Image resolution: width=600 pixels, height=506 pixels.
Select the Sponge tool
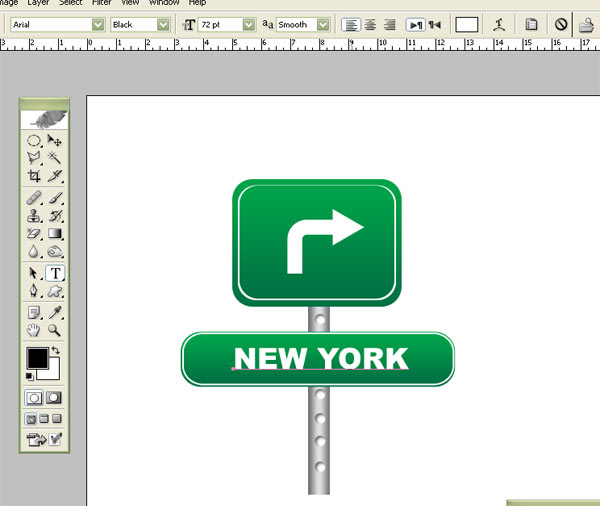pyautogui.click(x=54, y=251)
